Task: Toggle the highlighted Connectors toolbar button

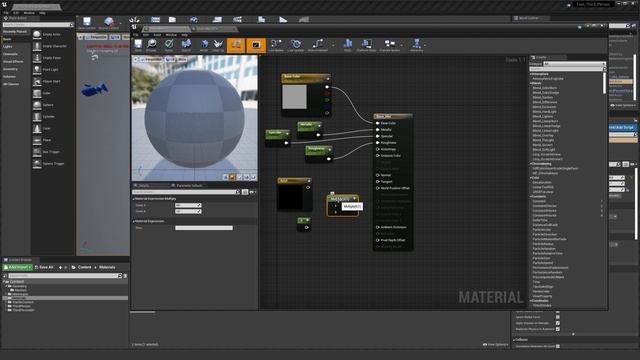Action: (x=236, y=45)
